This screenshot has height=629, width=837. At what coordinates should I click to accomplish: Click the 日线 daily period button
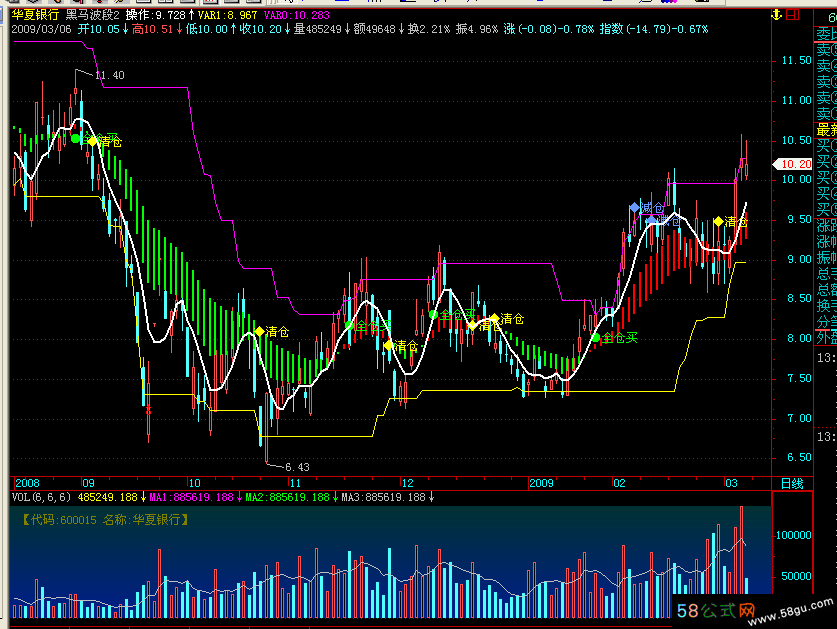[x=792, y=484]
